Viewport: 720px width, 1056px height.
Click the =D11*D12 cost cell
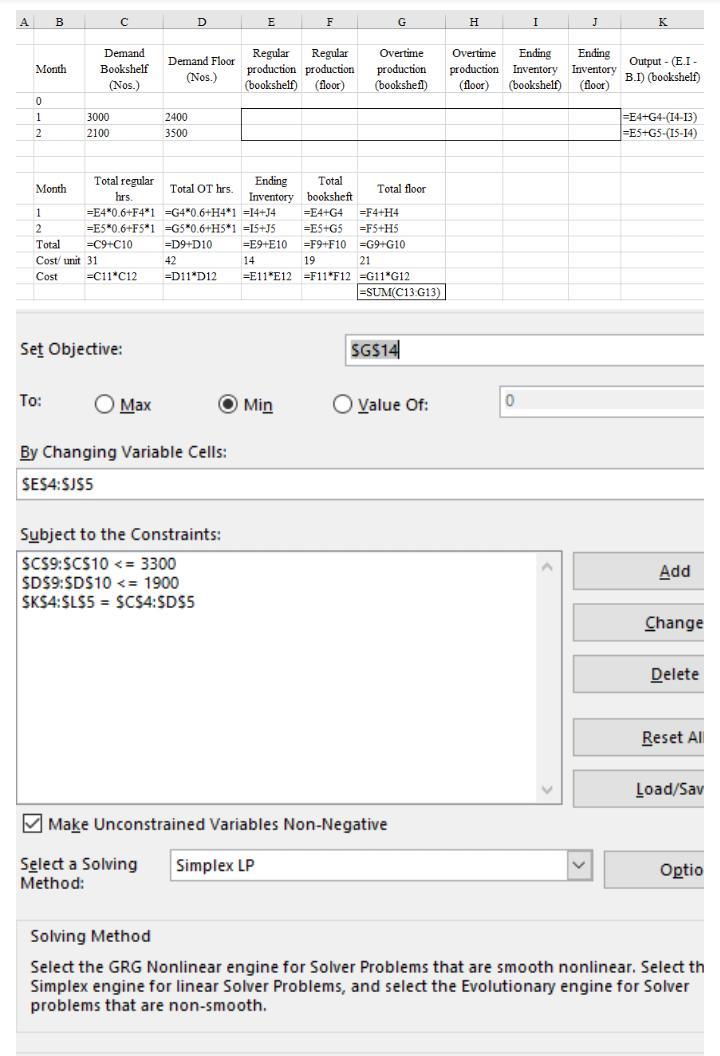[x=202, y=276]
